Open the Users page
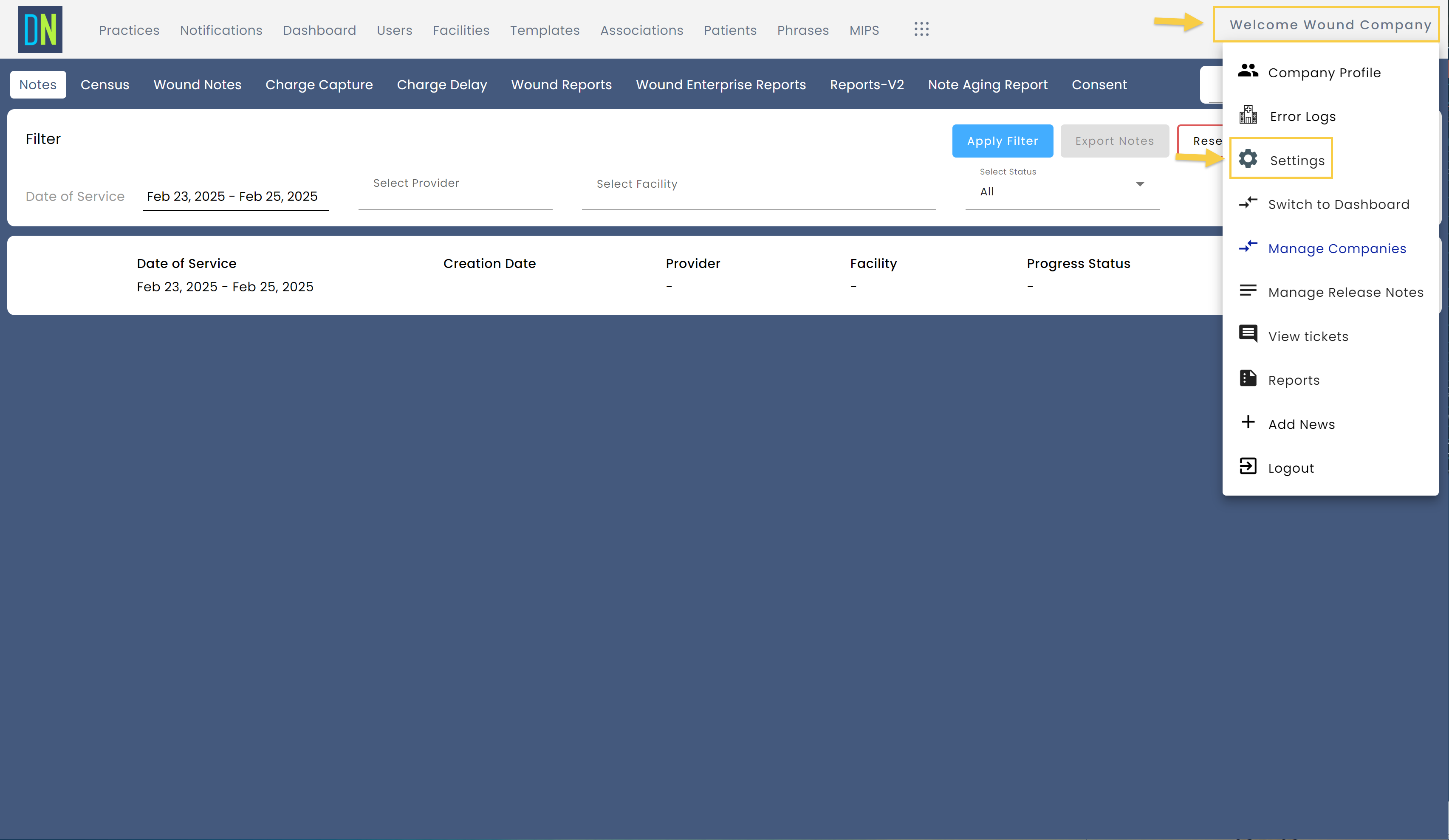 [x=395, y=31]
